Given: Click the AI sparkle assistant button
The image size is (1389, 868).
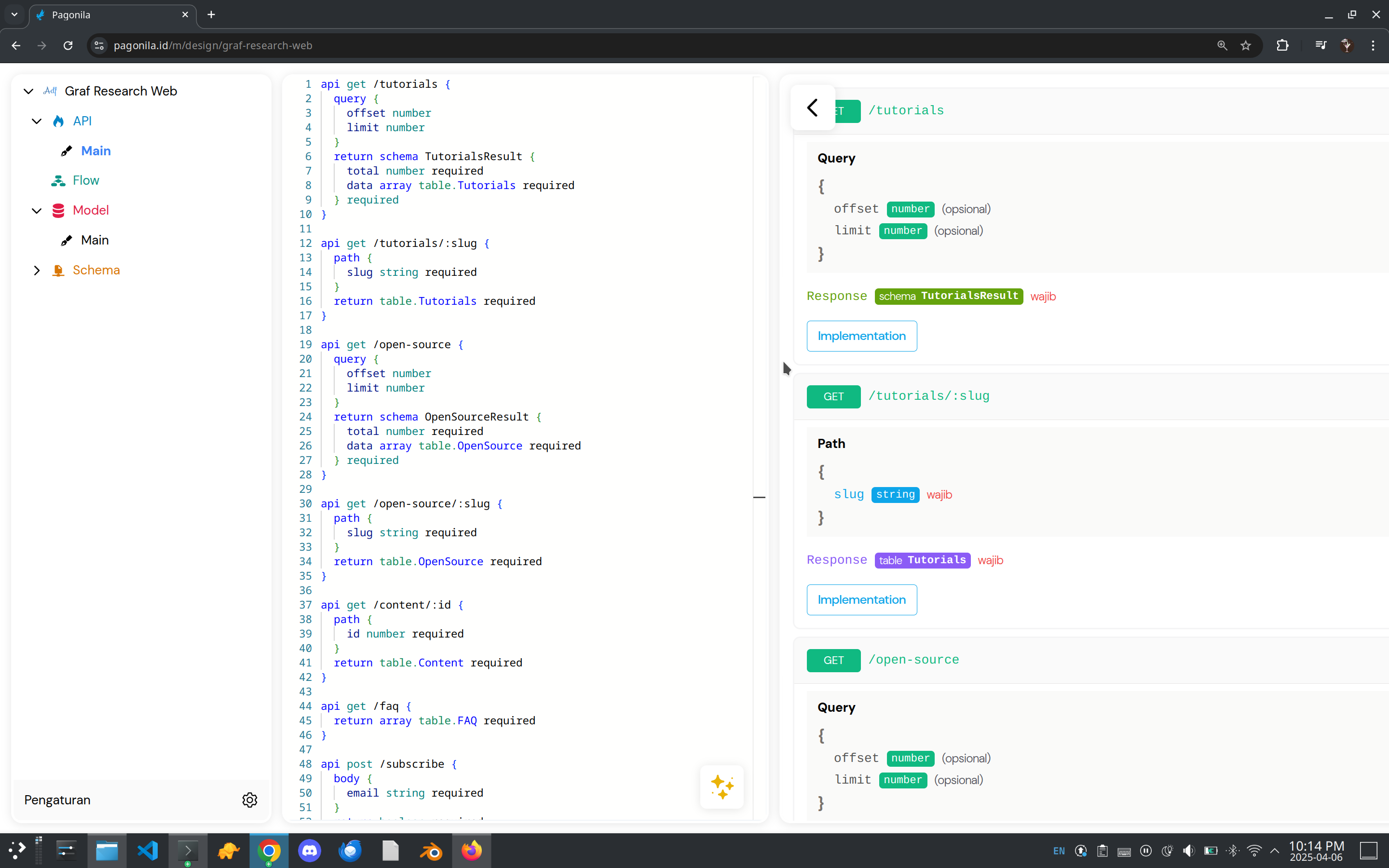Looking at the screenshot, I should [722, 787].
